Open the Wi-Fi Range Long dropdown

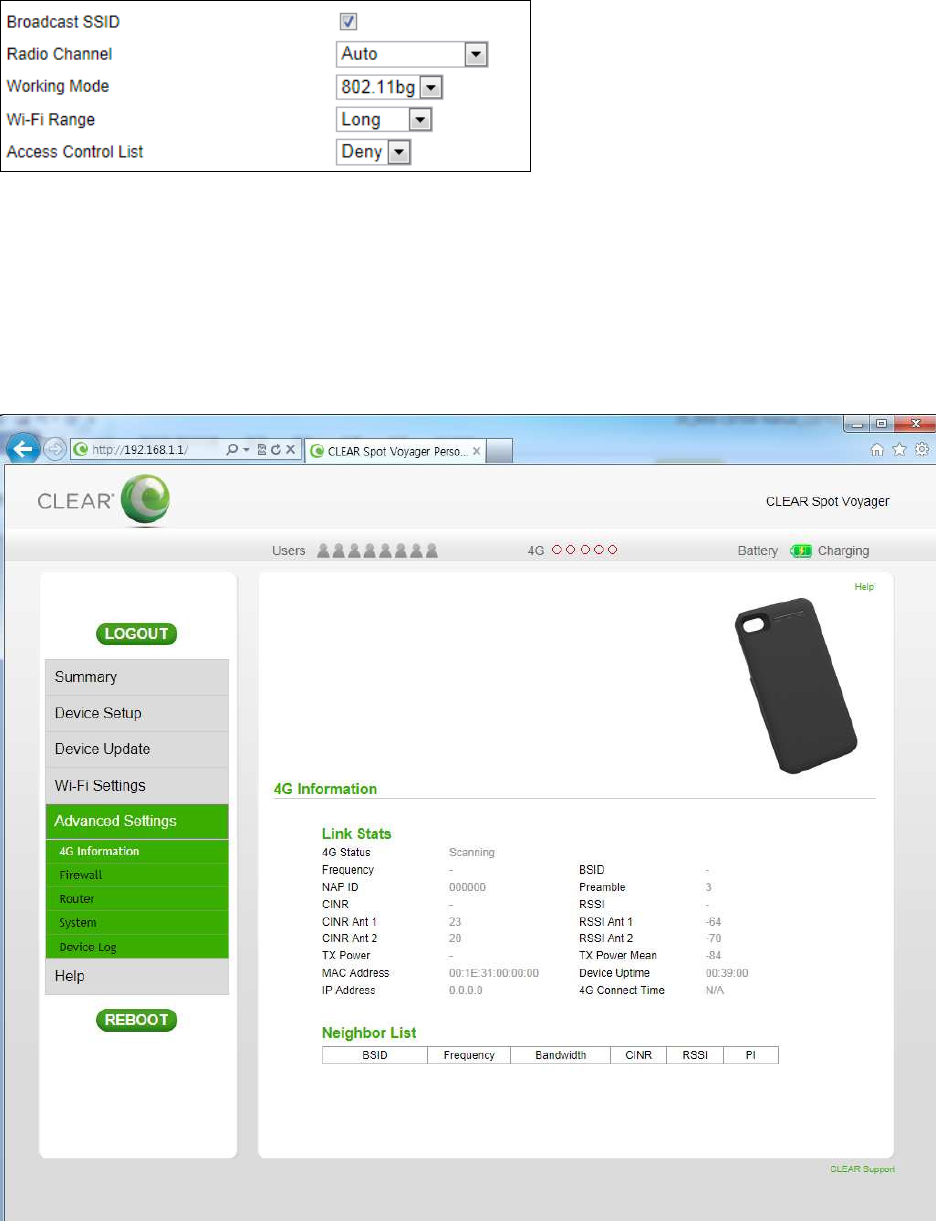pyautogui.click(x=384, y=120)
